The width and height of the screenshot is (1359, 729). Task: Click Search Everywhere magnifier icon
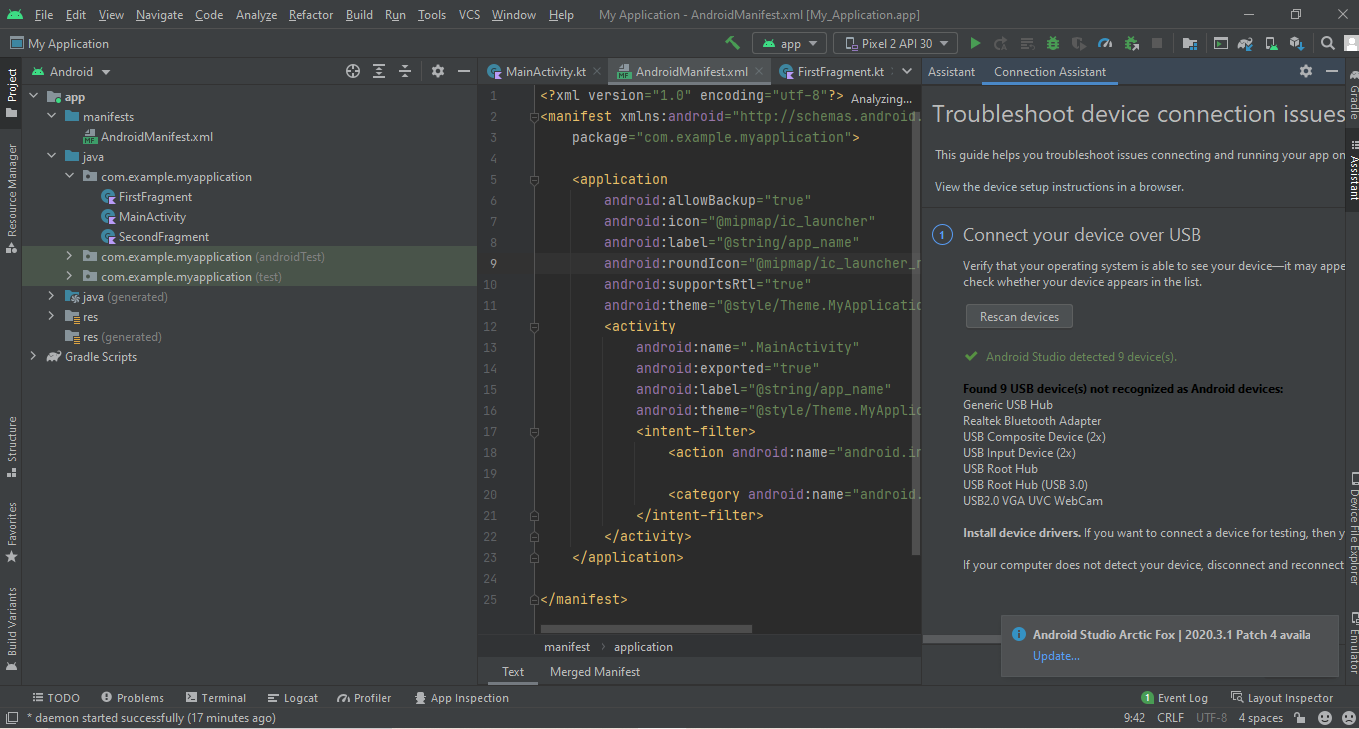(x=1328, y=43)
